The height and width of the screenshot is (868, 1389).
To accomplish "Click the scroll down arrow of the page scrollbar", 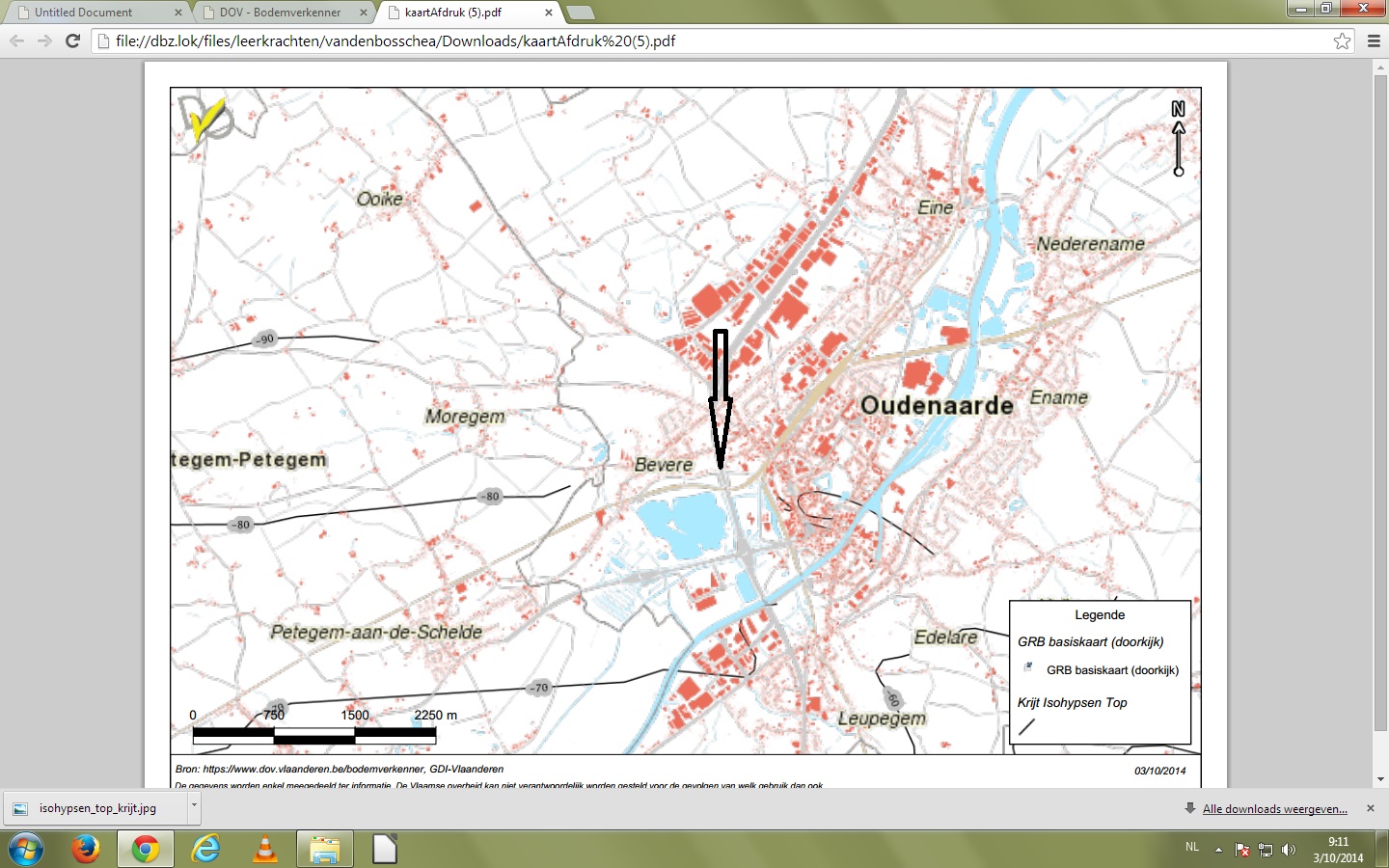I will [1380, 779].
